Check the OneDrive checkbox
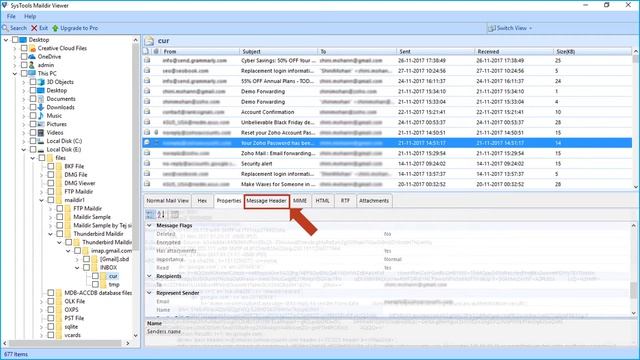 coord(24,57)
